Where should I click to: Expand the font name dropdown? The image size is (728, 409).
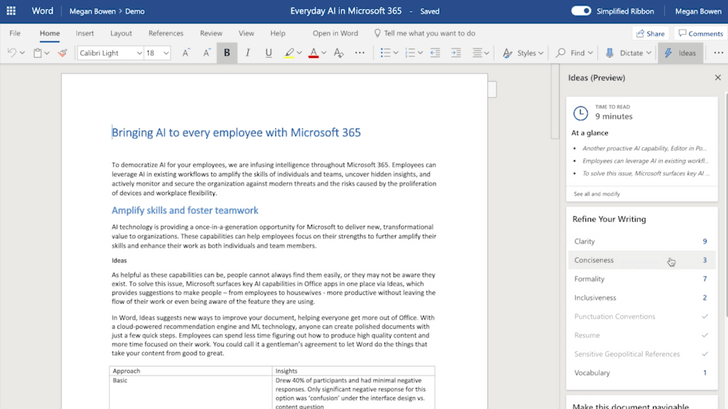[x=139, y=53]
